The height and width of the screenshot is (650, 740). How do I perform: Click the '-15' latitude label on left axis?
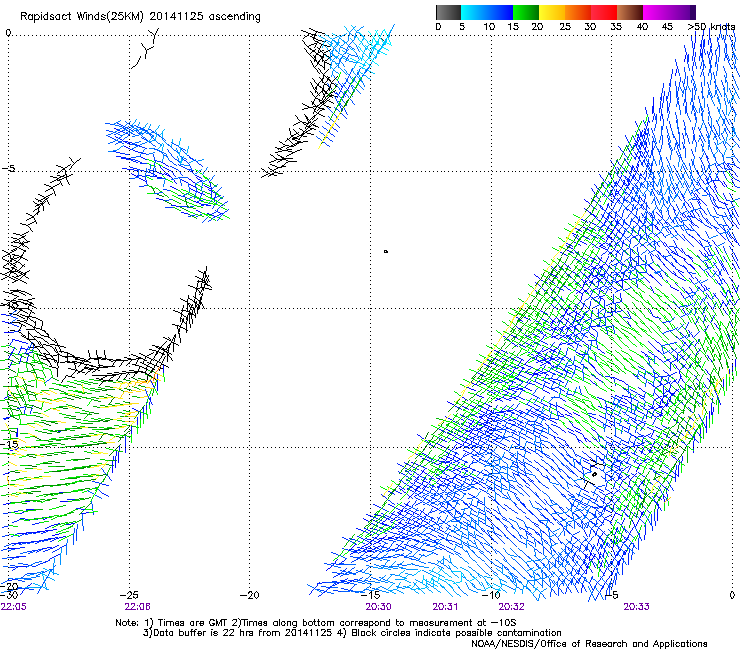point(10,445)
